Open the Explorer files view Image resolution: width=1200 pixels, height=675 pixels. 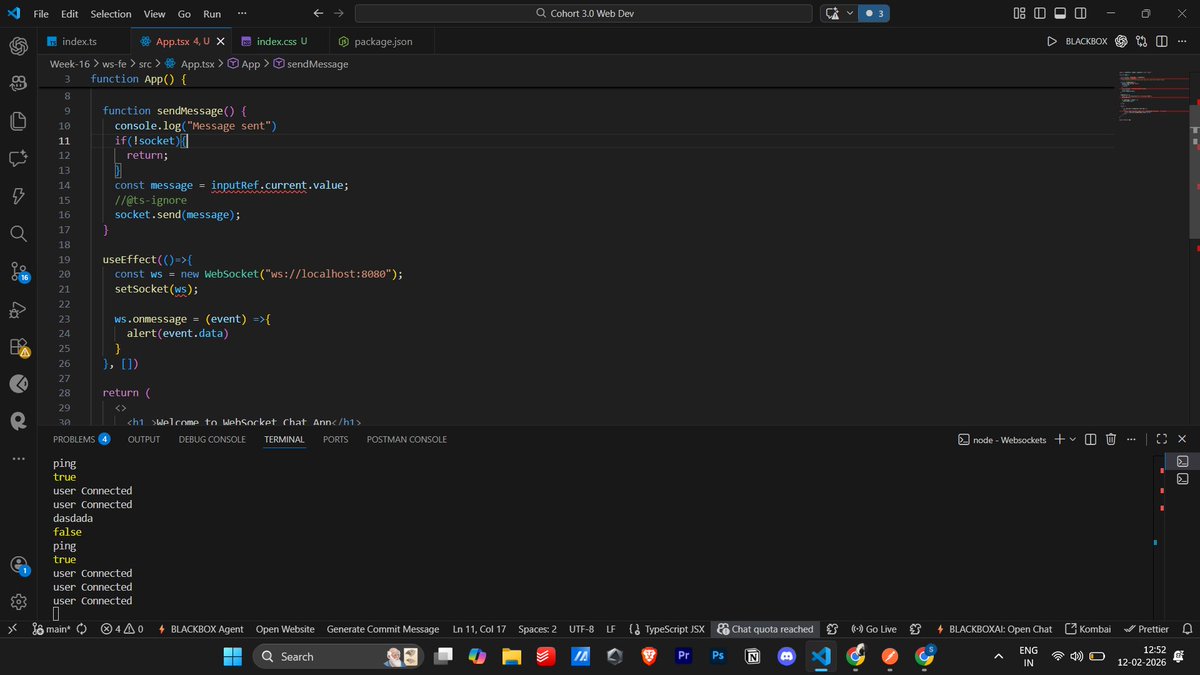[x=18, y=121]
